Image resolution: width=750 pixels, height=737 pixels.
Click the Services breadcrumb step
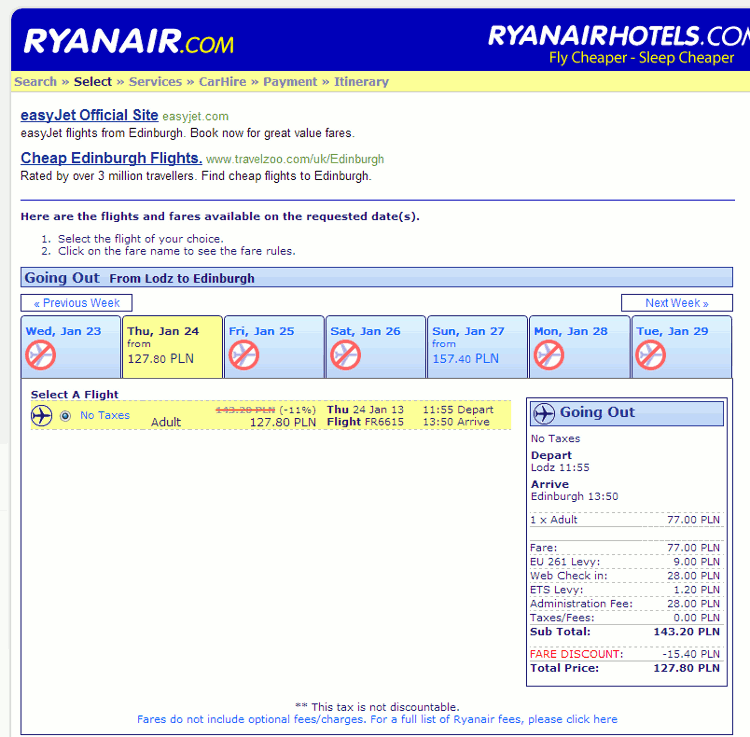(x=155, y=82)
